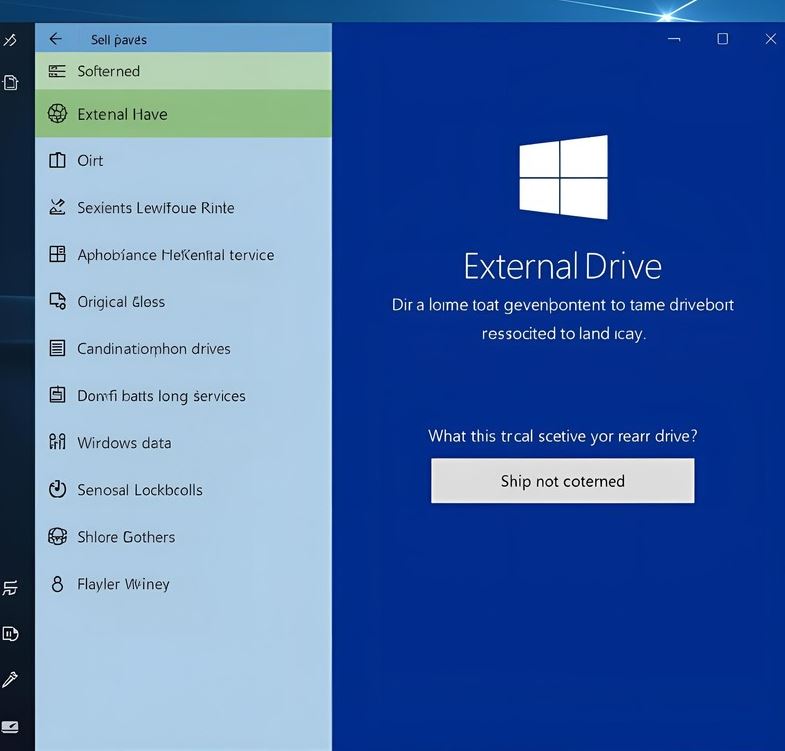Click the device icon beside Origical Gloss
Viewport: 785px width, 751px height.
coord(57,301)
